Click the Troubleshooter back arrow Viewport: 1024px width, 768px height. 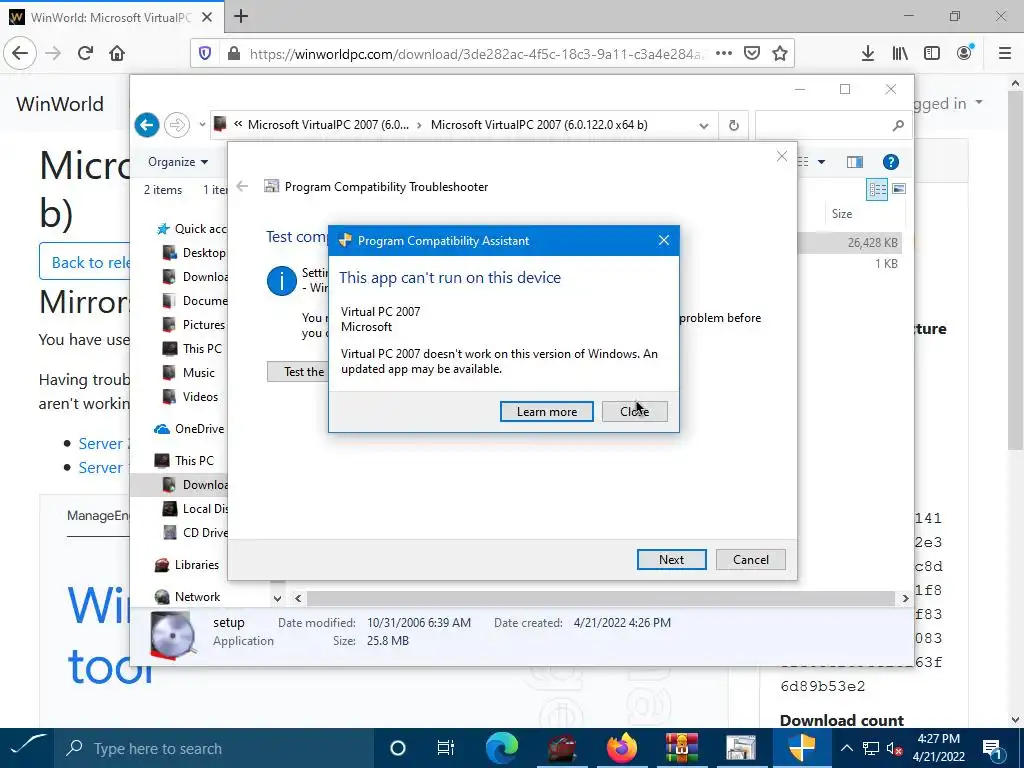click(x=242, y=187)
